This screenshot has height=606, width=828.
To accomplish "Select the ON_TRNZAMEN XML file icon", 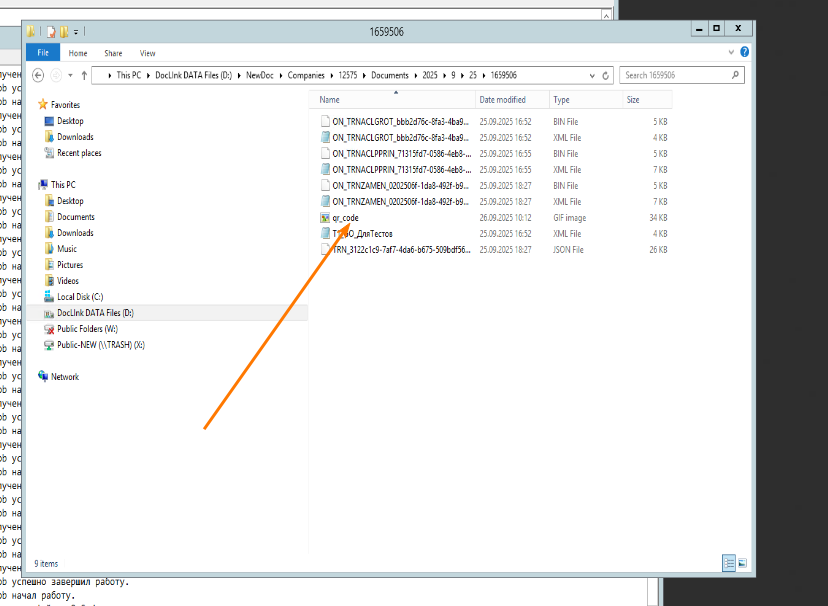I will [325, 202].
